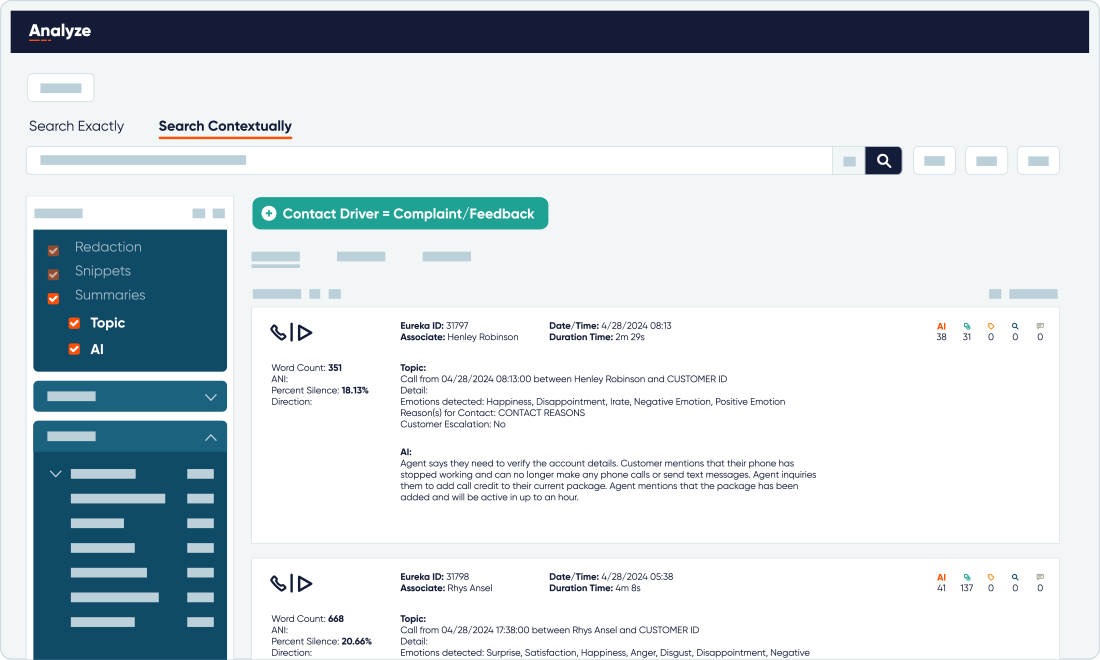1100x660 pixels.
Task: Expand the tree item in the bottom sidebar panel
Action: point(56,473)
